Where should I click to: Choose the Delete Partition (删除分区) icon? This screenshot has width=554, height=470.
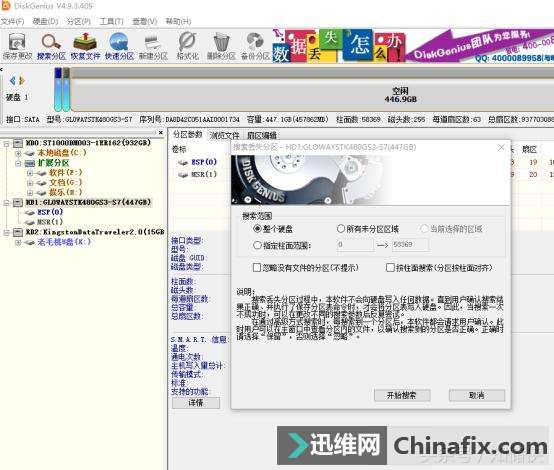click(x=221, y=46)
